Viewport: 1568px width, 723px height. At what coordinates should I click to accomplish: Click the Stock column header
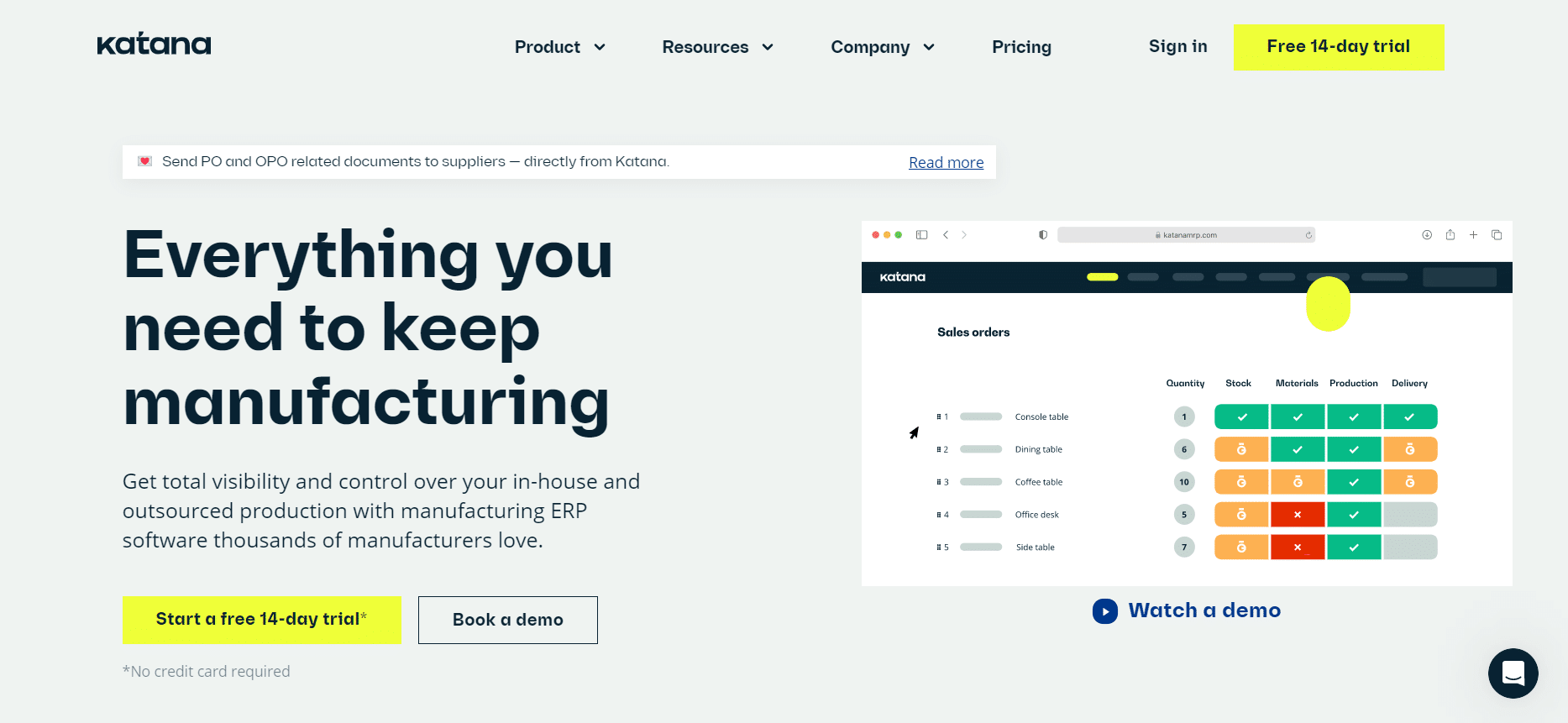(x=1238, y=383)
